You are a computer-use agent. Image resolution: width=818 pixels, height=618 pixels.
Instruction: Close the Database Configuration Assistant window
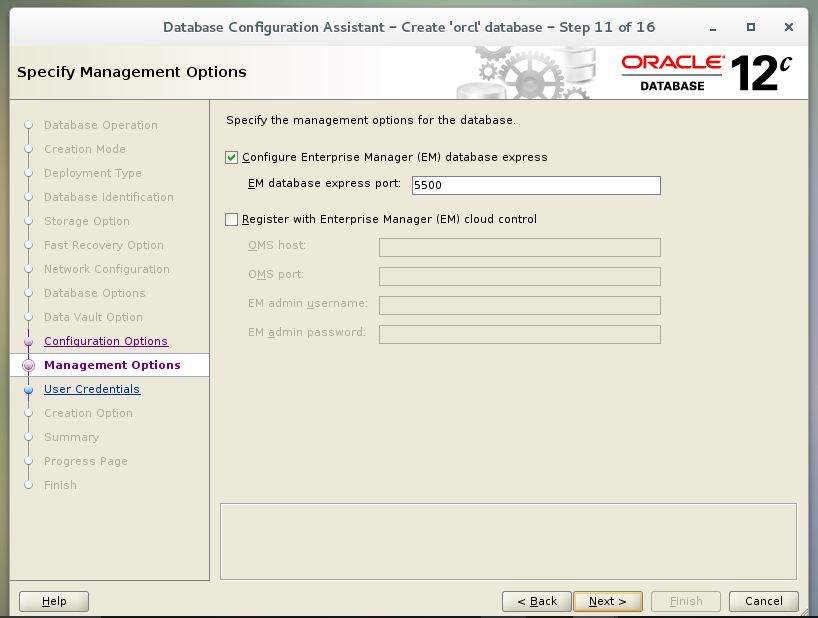coord(789,27)
